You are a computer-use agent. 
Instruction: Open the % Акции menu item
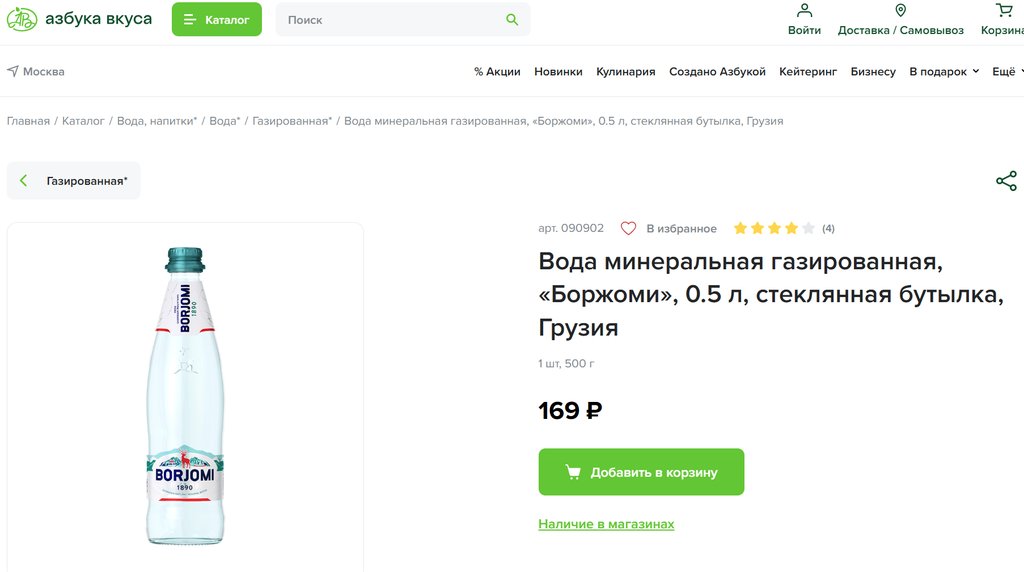497,72
